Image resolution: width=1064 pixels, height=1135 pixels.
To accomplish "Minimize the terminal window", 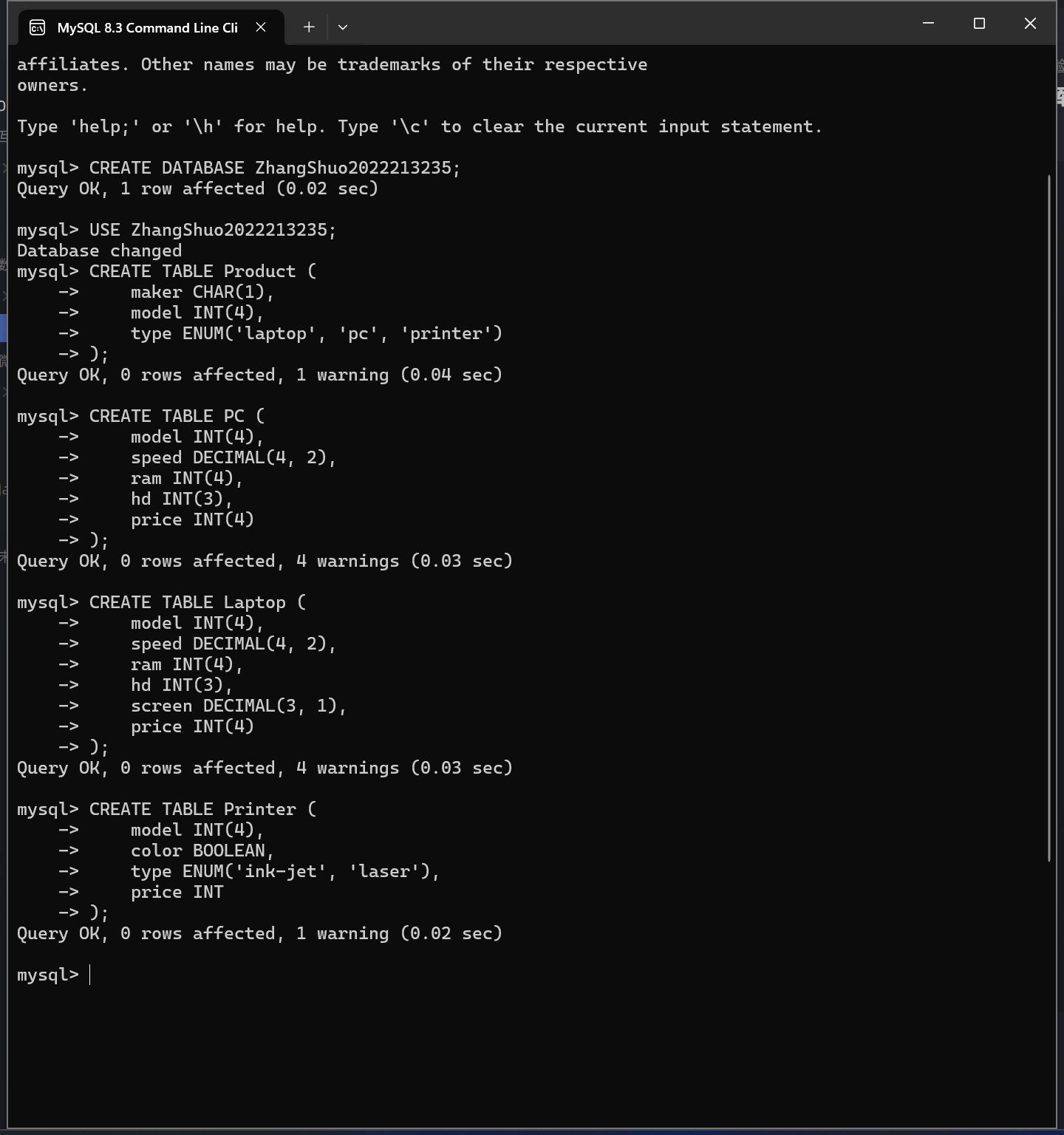I will (929, 24).
